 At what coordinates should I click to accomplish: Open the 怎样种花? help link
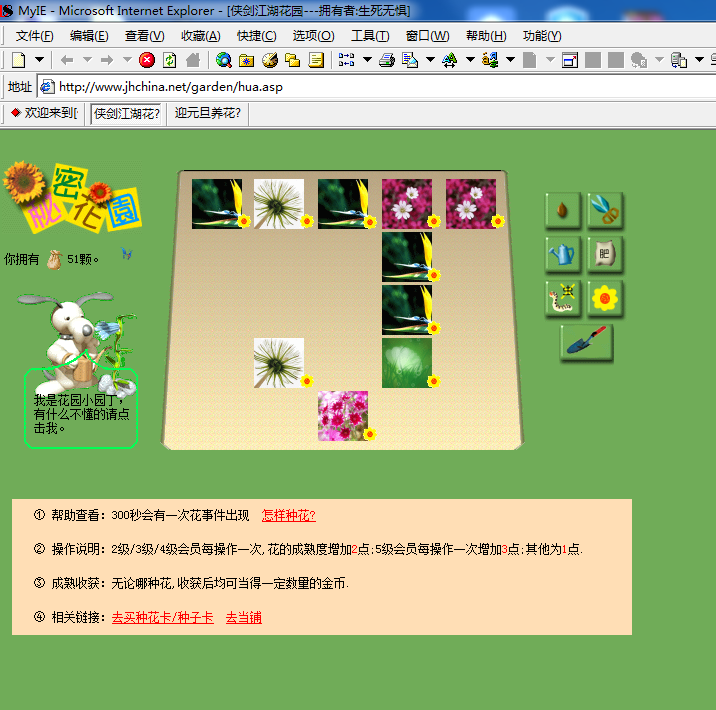point(289,515)
